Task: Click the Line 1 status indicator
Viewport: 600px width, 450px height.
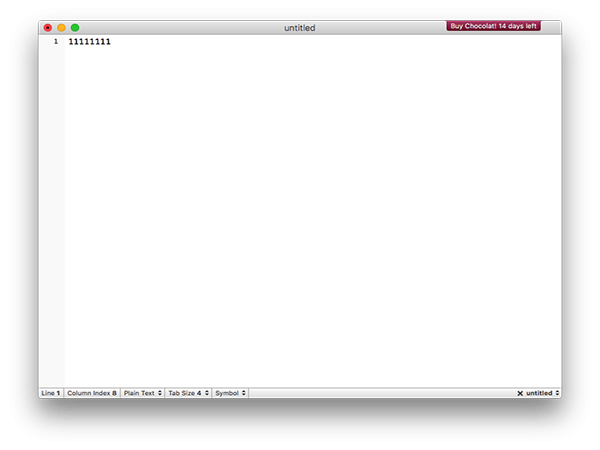Action: (51, 393)
